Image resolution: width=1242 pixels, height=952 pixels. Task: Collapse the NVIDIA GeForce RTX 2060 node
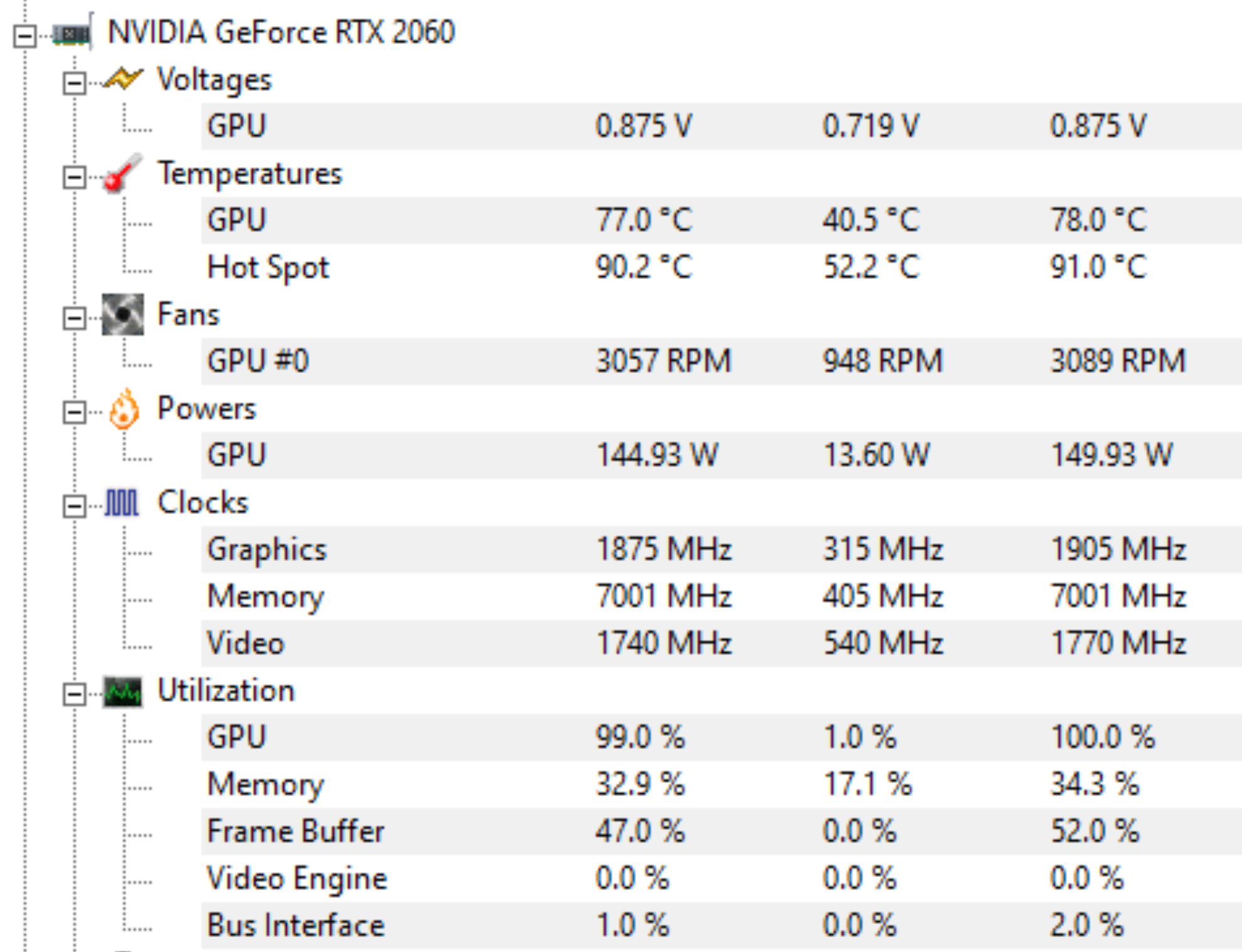[25, 36]
